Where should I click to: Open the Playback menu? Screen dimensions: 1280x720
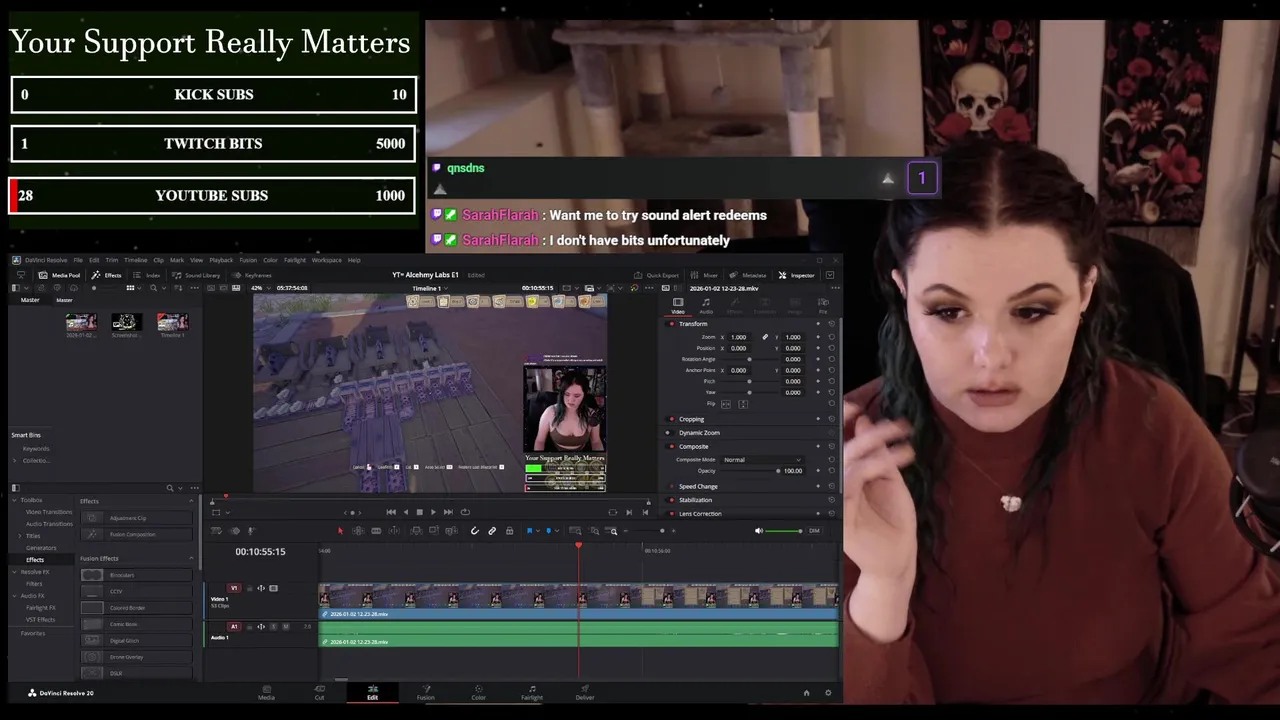221,260
